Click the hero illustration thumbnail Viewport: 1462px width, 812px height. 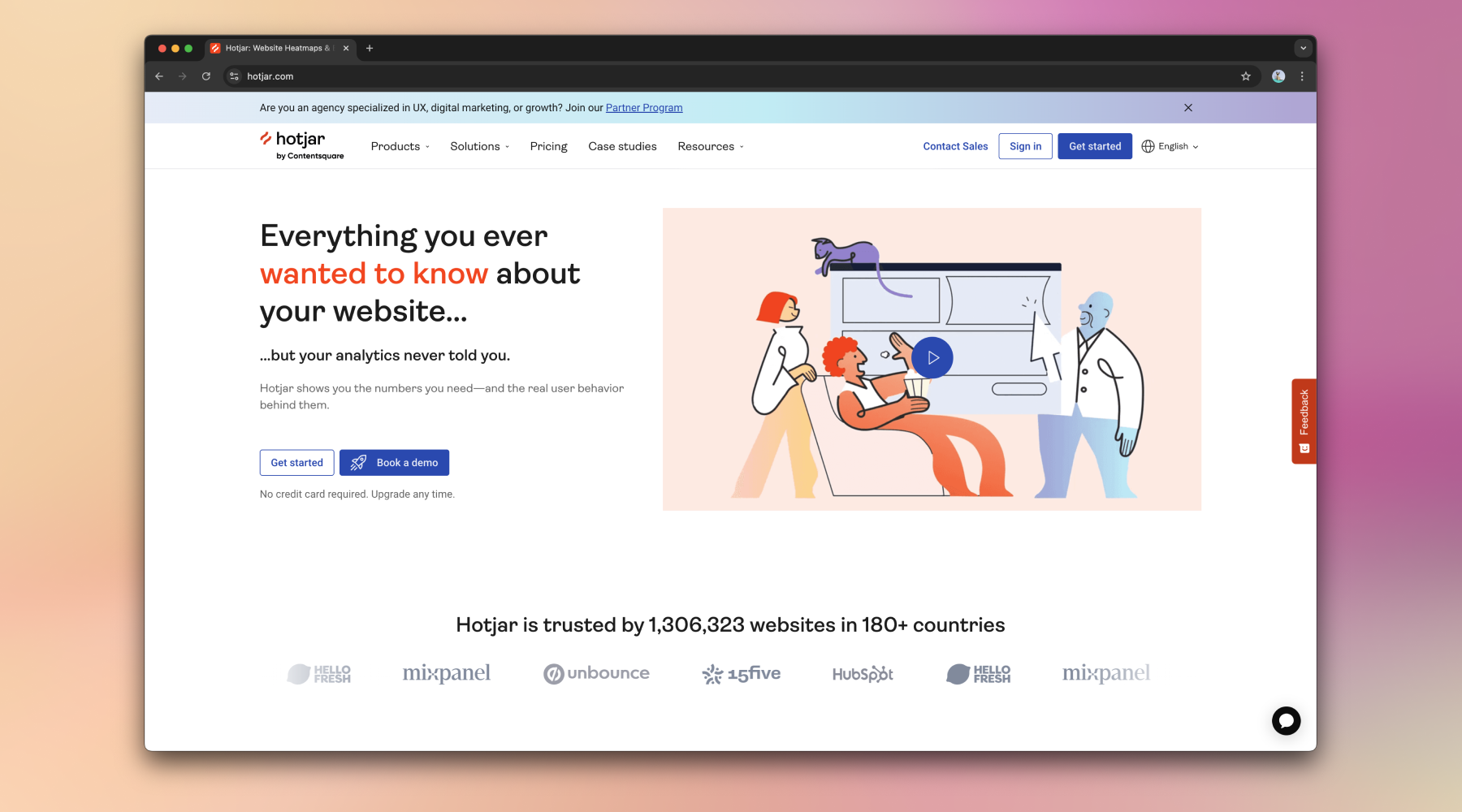[x=932, y=359]
